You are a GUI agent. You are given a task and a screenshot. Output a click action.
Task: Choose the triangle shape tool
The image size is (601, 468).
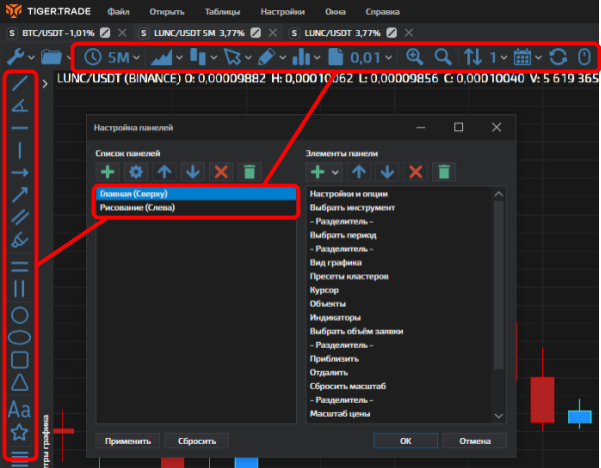(19, 384)
